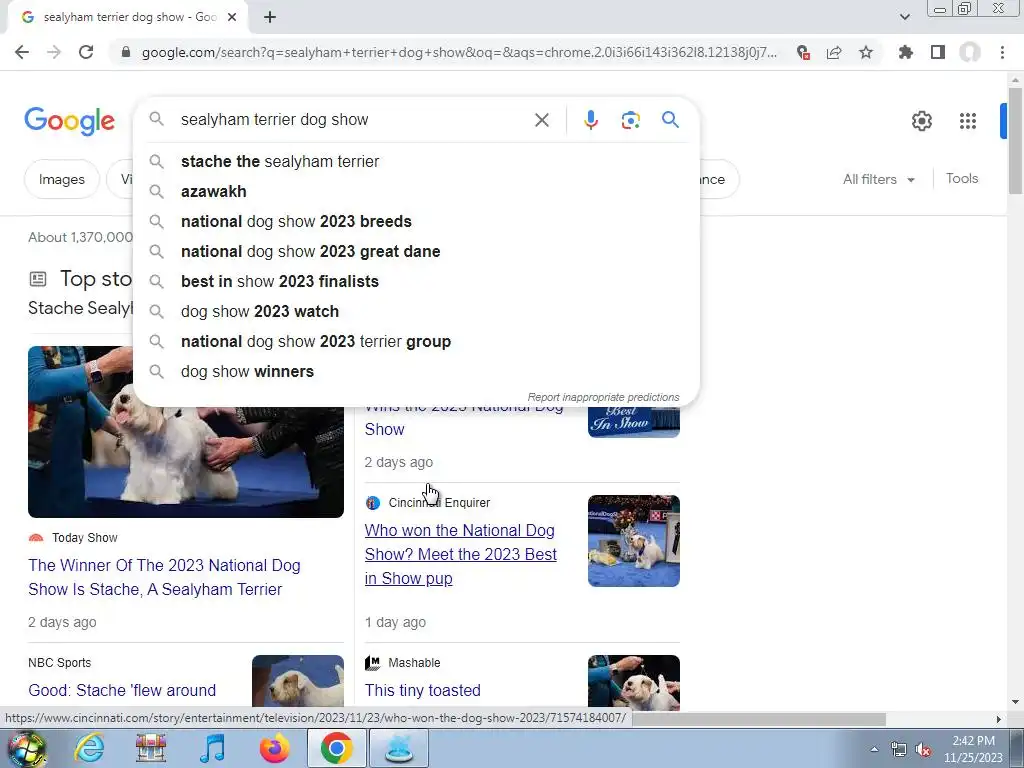Screen dimensions: 1024x768
Task: Click the scroll right arrow of horizontal scrollbar
Action: tap(998, 719)
